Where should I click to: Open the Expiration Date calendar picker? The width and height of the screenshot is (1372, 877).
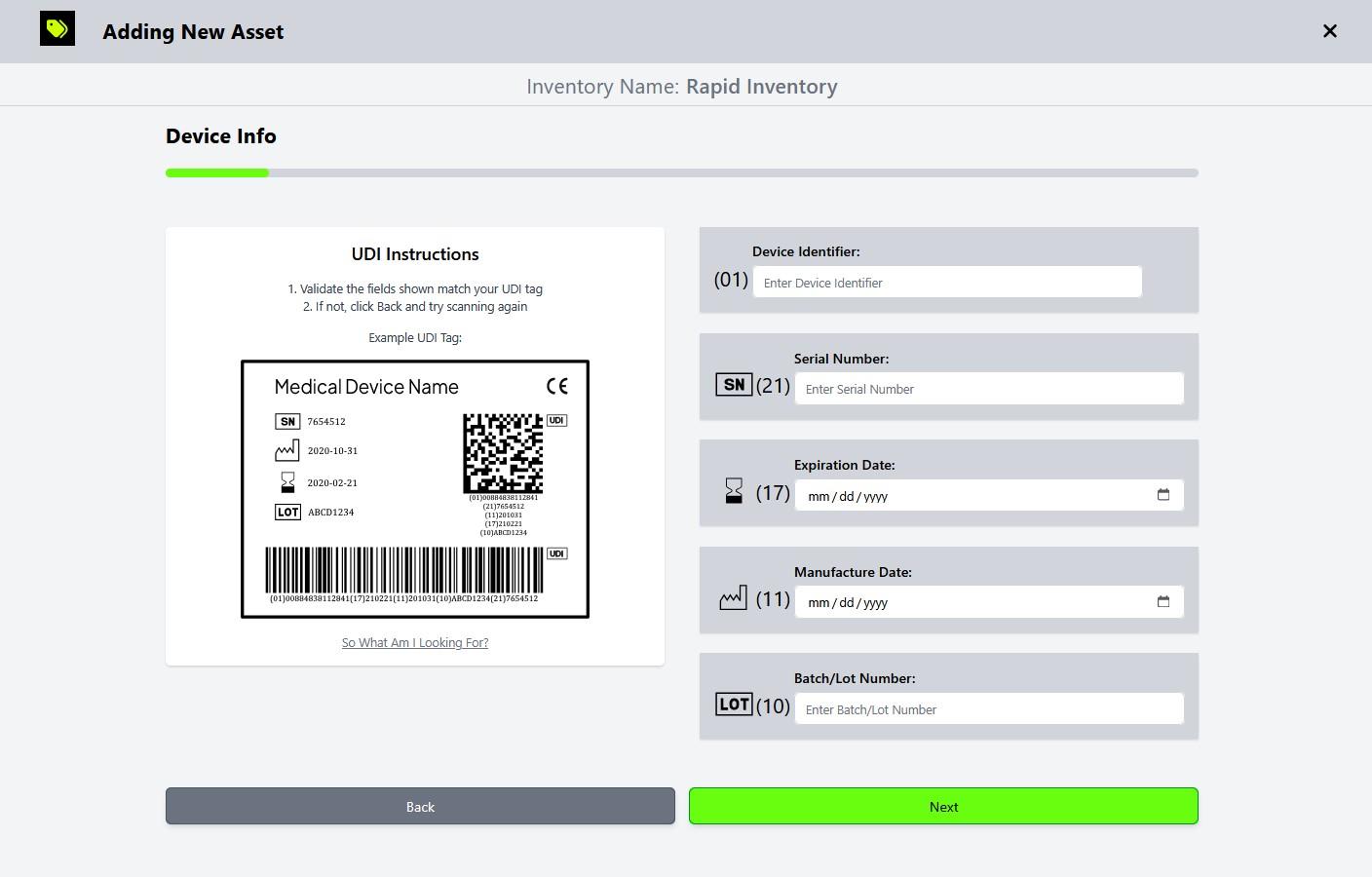tap(1163, 495)
